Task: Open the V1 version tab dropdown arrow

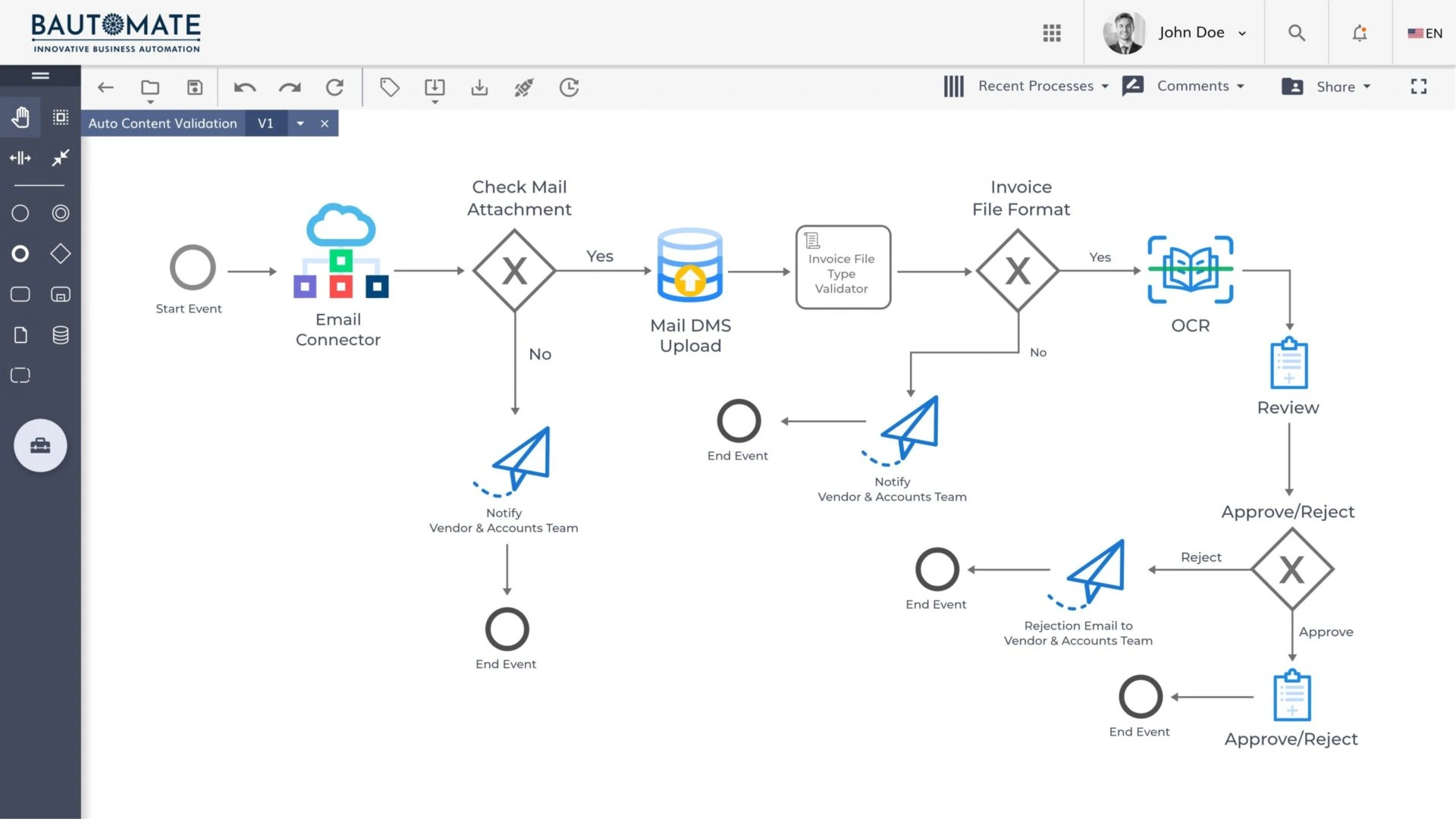Action: (x=300, y=124)
